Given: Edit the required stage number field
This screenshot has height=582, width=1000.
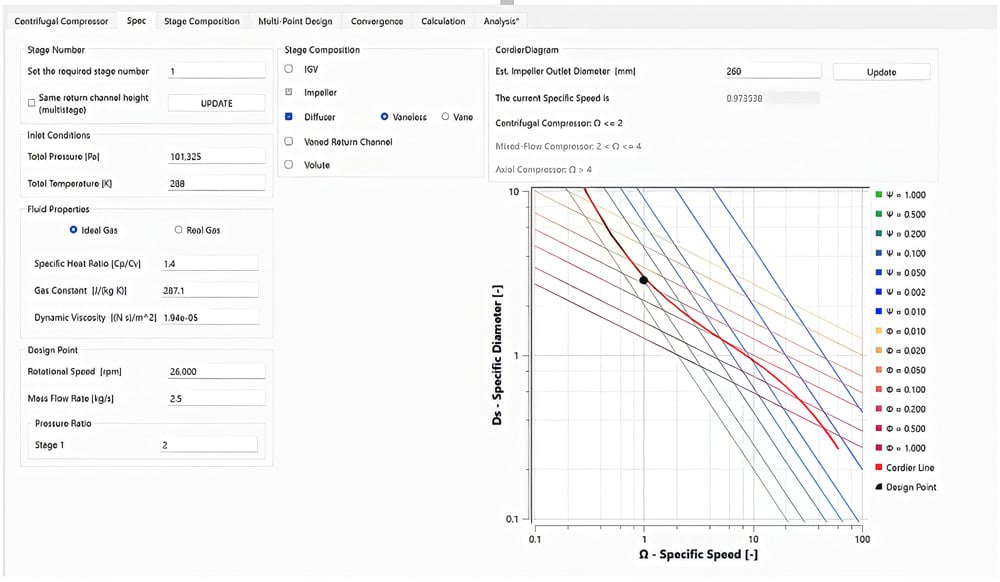Looking at the screenshot, I should tap(216, 71).
